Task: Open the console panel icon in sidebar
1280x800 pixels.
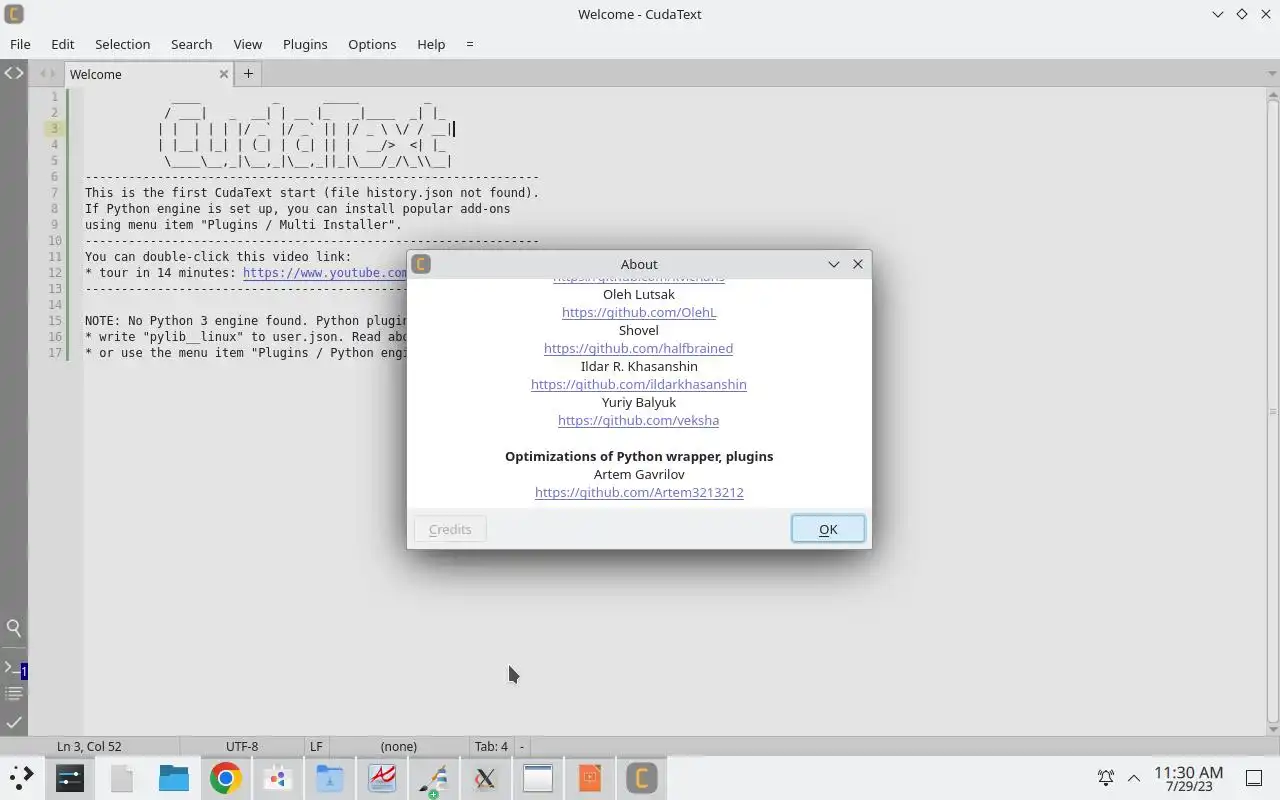Action: tap(14, 668)
